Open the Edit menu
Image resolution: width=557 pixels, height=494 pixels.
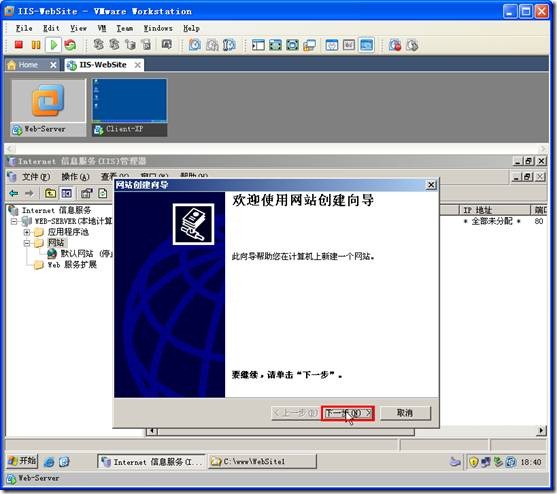tap(51, 28)
